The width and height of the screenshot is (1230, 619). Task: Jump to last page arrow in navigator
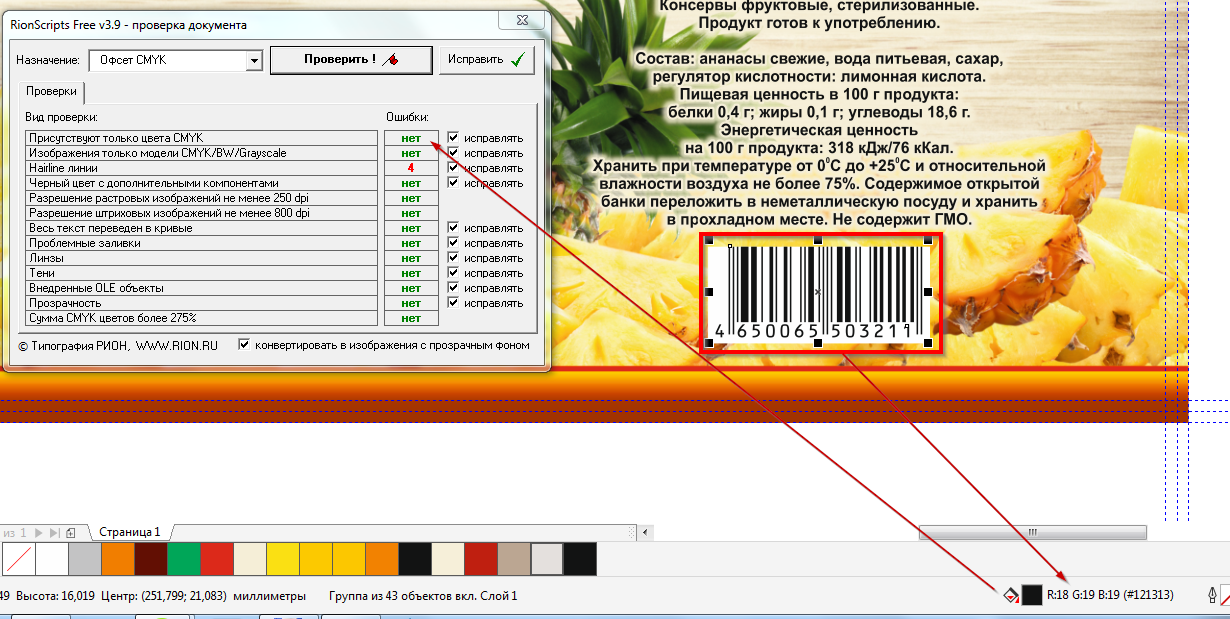54,532
